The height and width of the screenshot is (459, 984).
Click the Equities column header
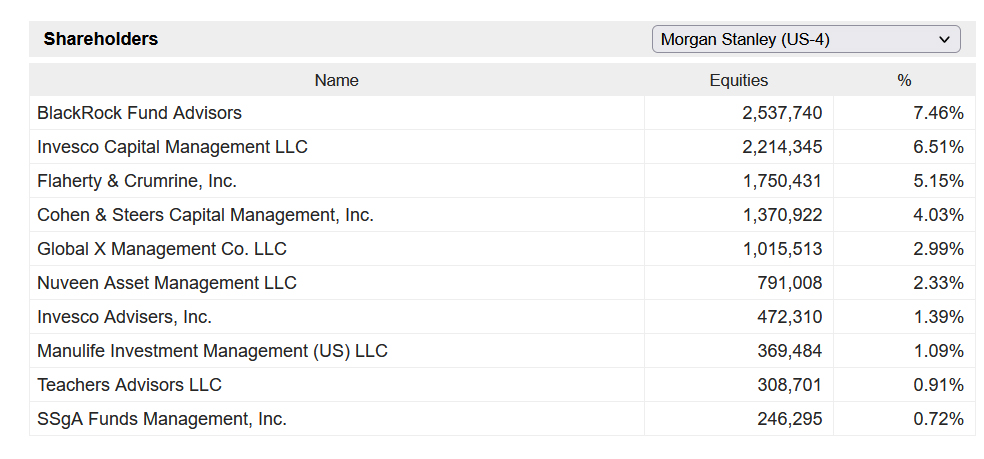click(738, 80)
